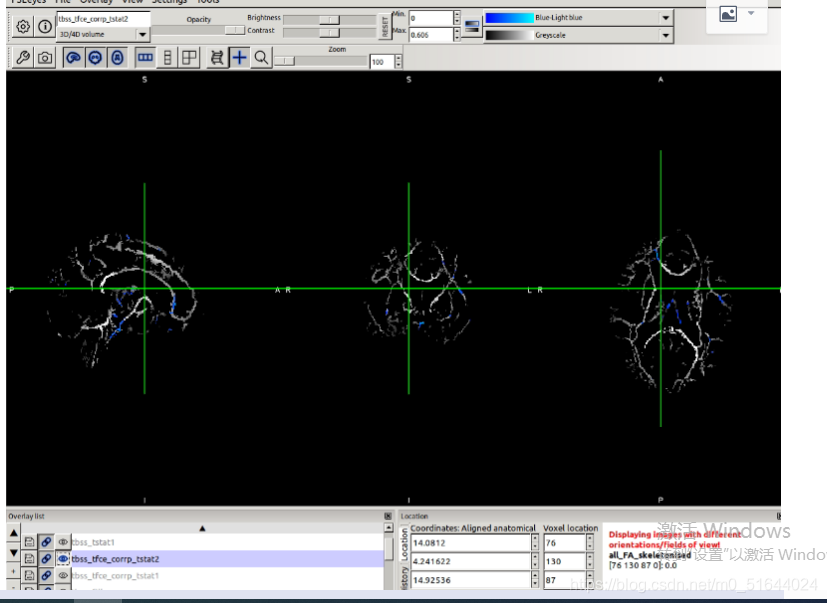The width and height of the screenshot is (827, 603).
Task: Increase the 14.0812 coordinate value
Action: pyautogui.click(x=535, y=539)
